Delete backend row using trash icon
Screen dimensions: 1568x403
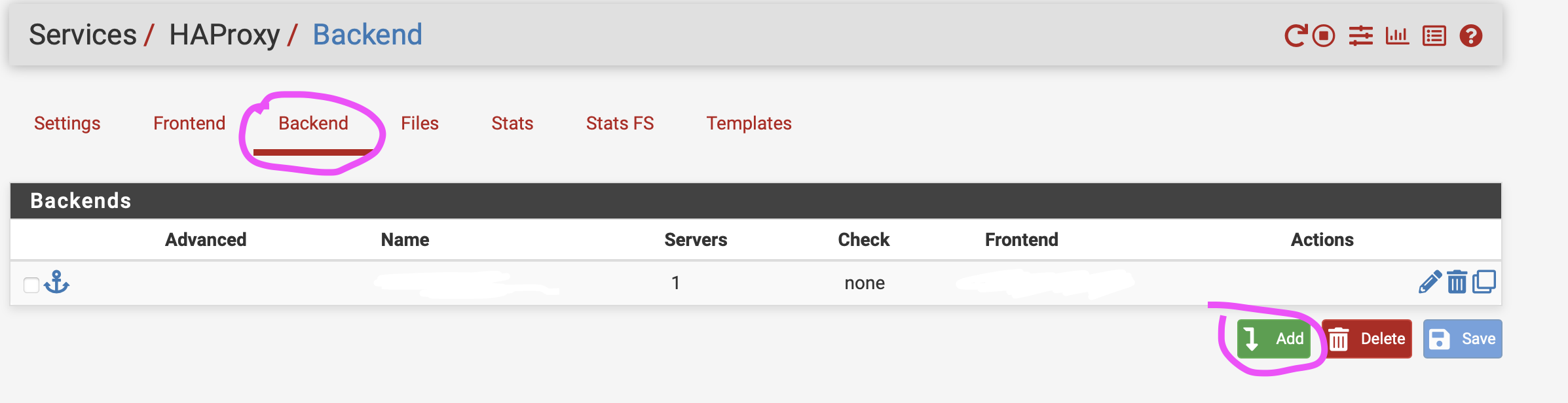tap(1457, 282)
